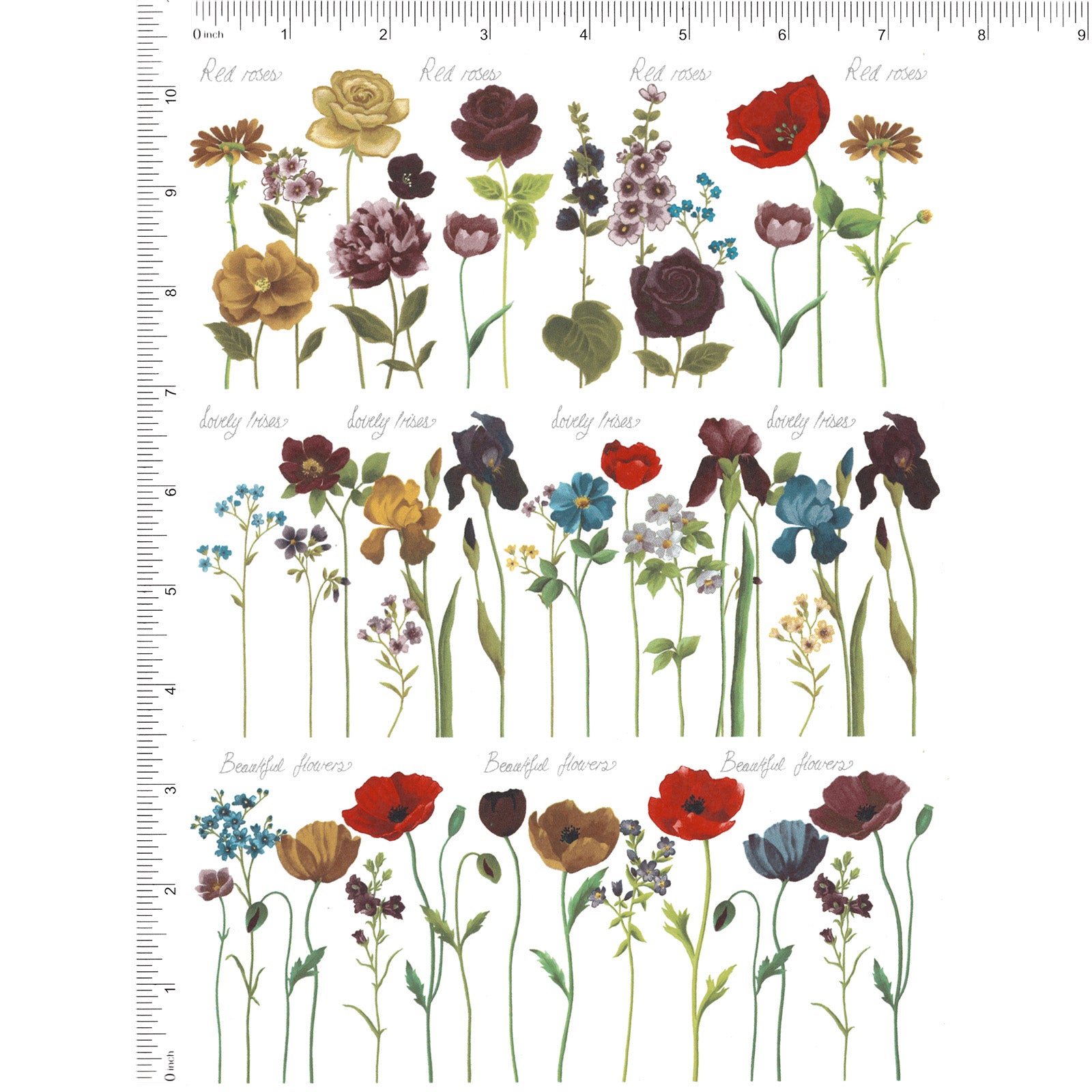Click the "0 inch" label on top ruler

(208, 34)
